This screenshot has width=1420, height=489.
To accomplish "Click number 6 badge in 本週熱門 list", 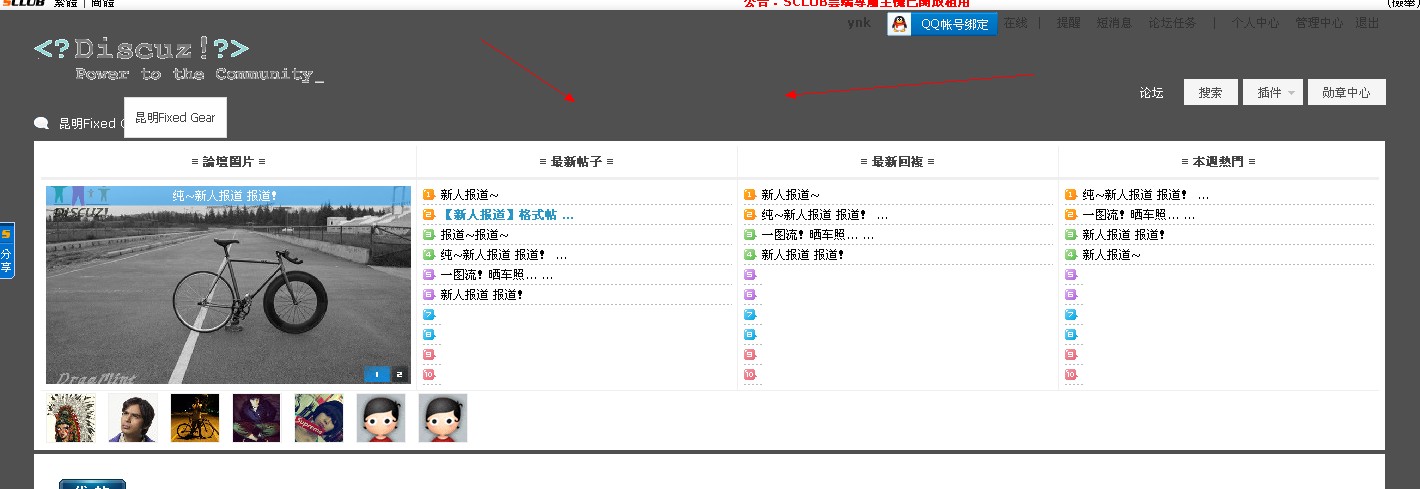I will [x=1070, y=295].
